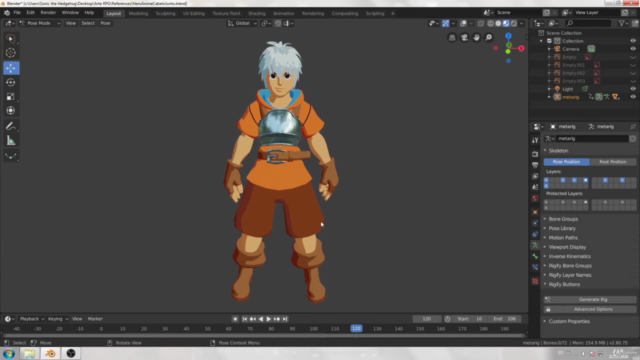The width and height of the screenshot is (640, 360).
Task: Expand Rigify Layer Names panel
Action: tap(570, 275)
